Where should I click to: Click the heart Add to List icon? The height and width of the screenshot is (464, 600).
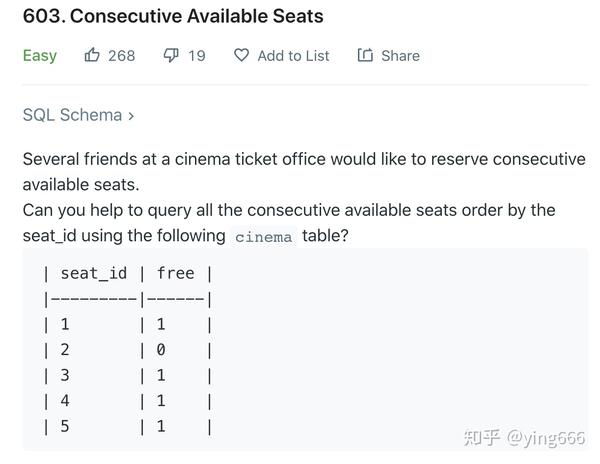(x=241, y=55)
